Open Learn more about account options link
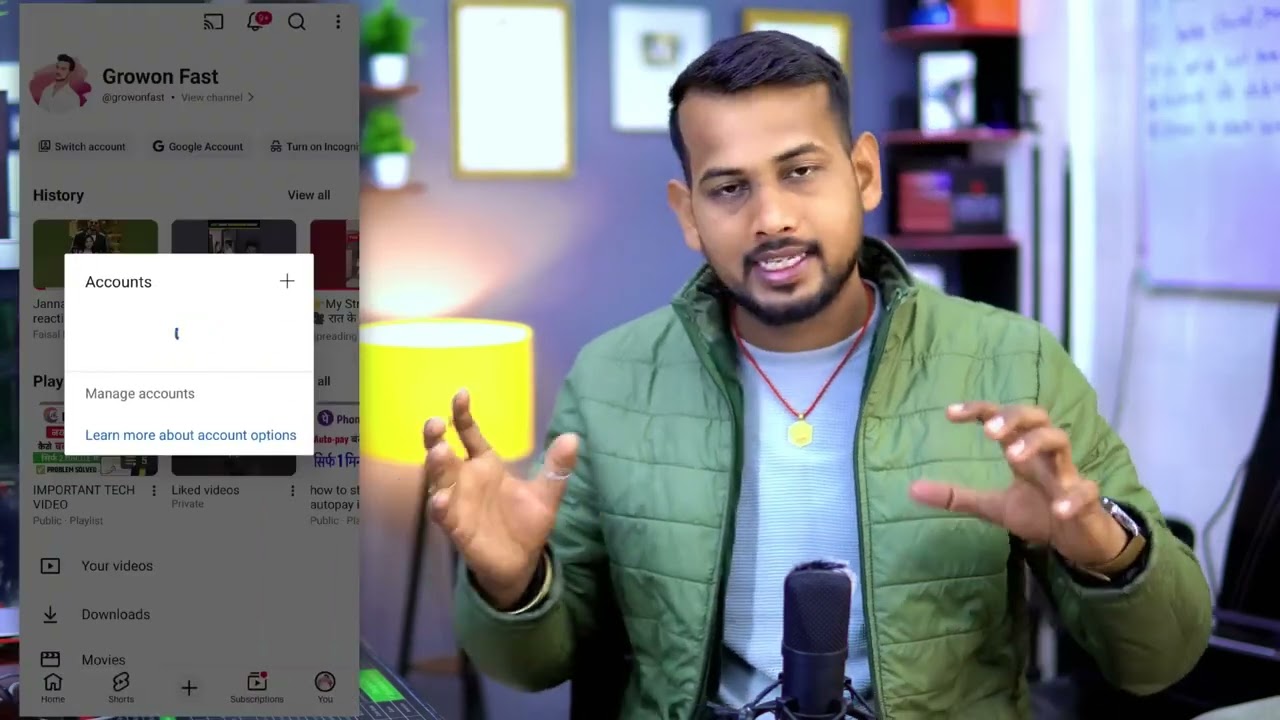 click(191, 435)
